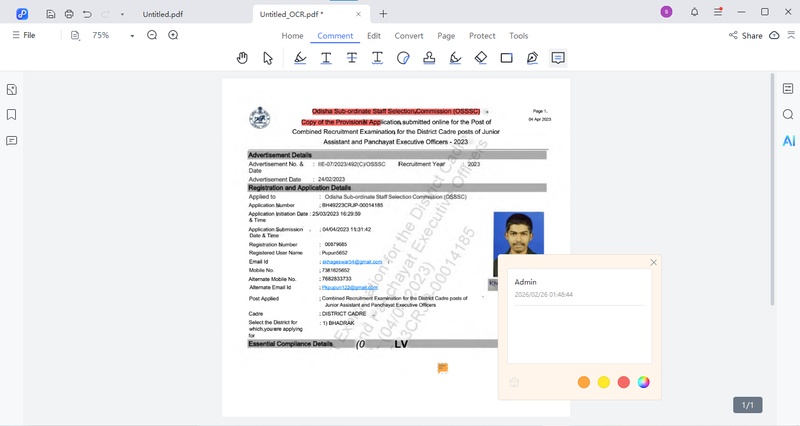Open the bookmarks panel in left sidebar
800x426 pixels.
click(x=12, y=115)
